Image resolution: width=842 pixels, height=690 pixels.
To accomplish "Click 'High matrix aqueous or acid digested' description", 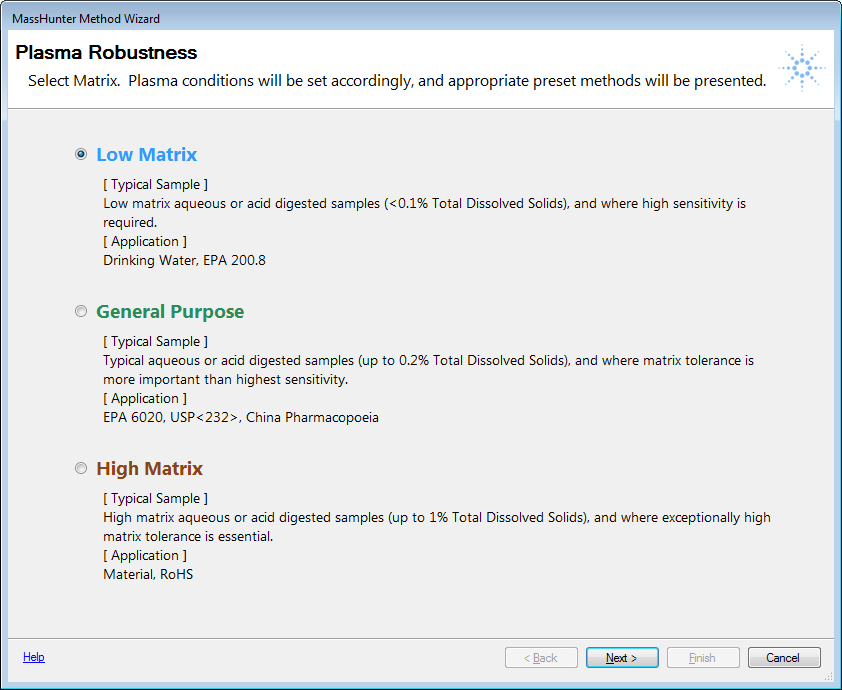I will pos(437,527).
